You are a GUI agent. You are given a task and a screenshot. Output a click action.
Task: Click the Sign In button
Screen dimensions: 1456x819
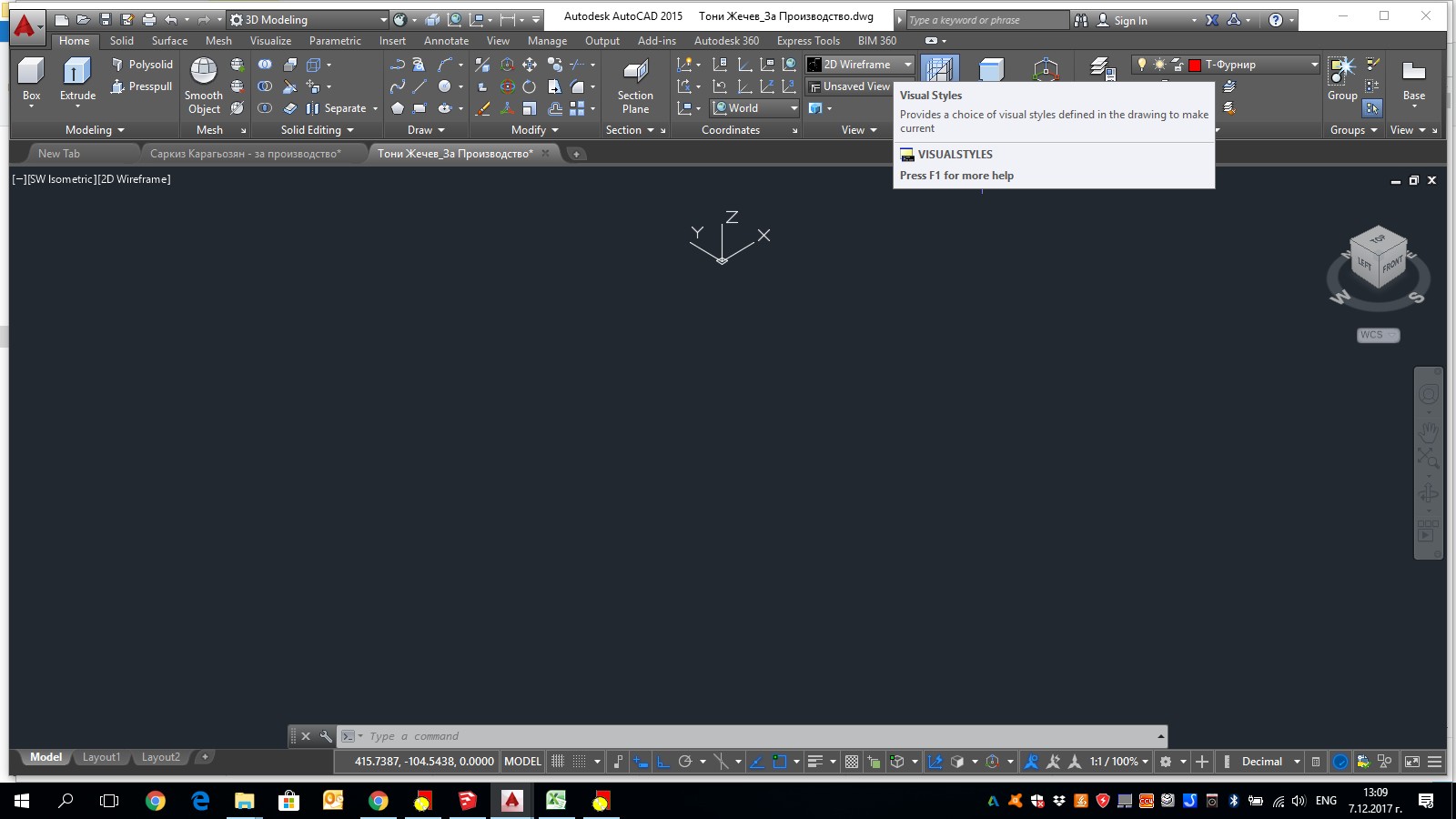coord(1122,20)
